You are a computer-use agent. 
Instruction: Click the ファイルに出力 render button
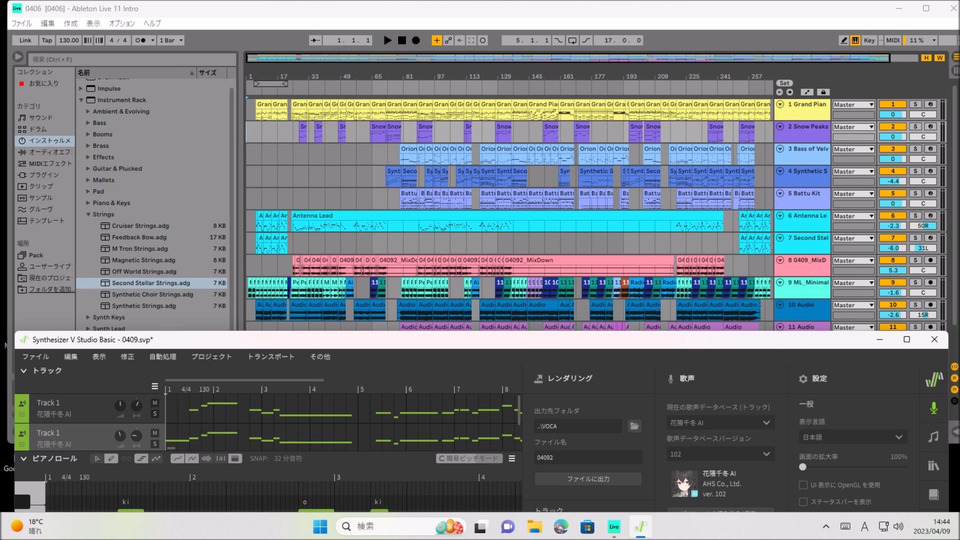(x=588, y=479)
